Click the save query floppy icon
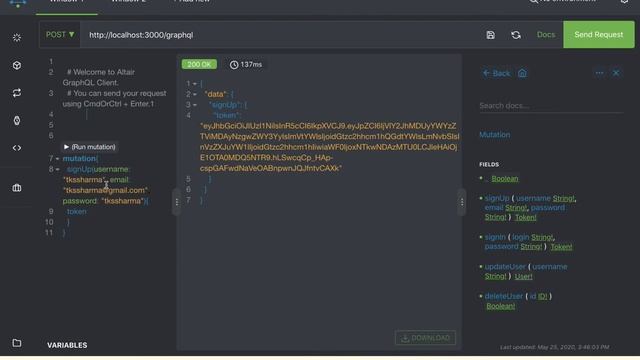This screenshot has width=640, height=360. point(491,35)
